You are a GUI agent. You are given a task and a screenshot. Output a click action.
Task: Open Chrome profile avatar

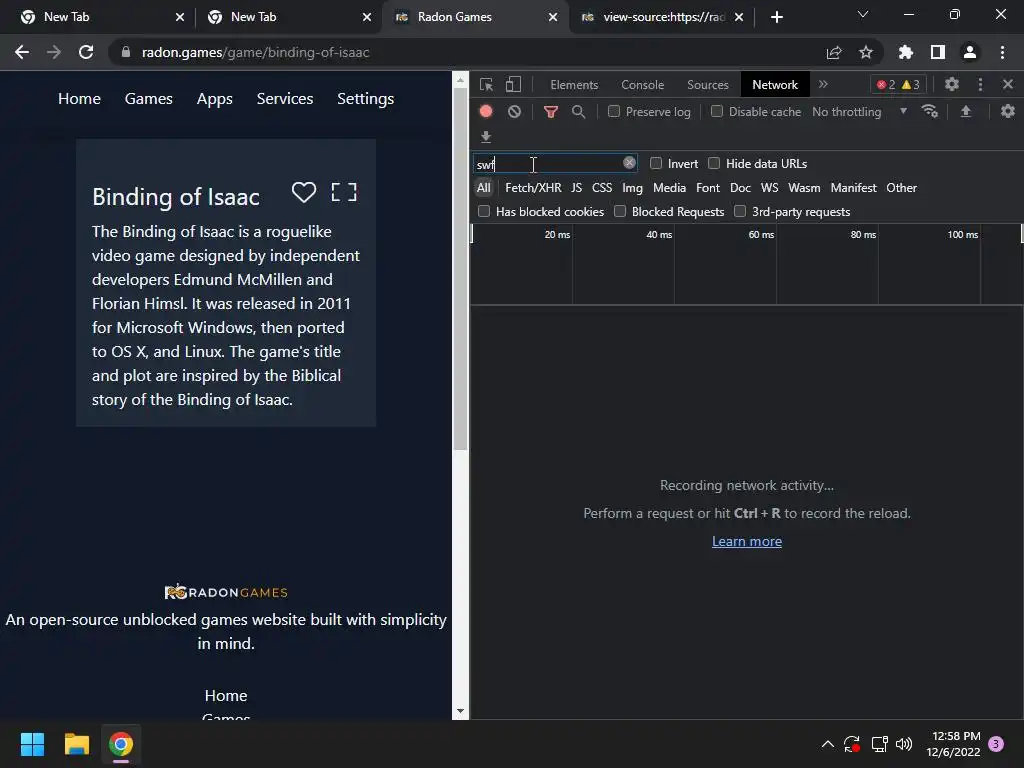pyautogui.click(x=970, y=52)
